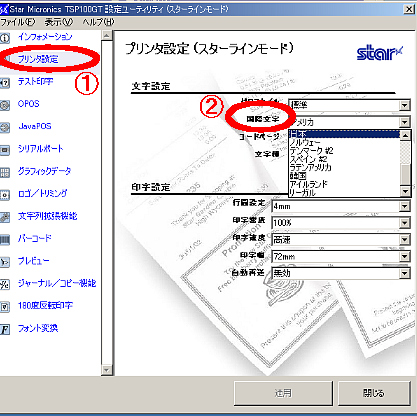This screenshot has width=417, height=416.
Task: Click the 適用 button
Action: click(x=283, y=393)
